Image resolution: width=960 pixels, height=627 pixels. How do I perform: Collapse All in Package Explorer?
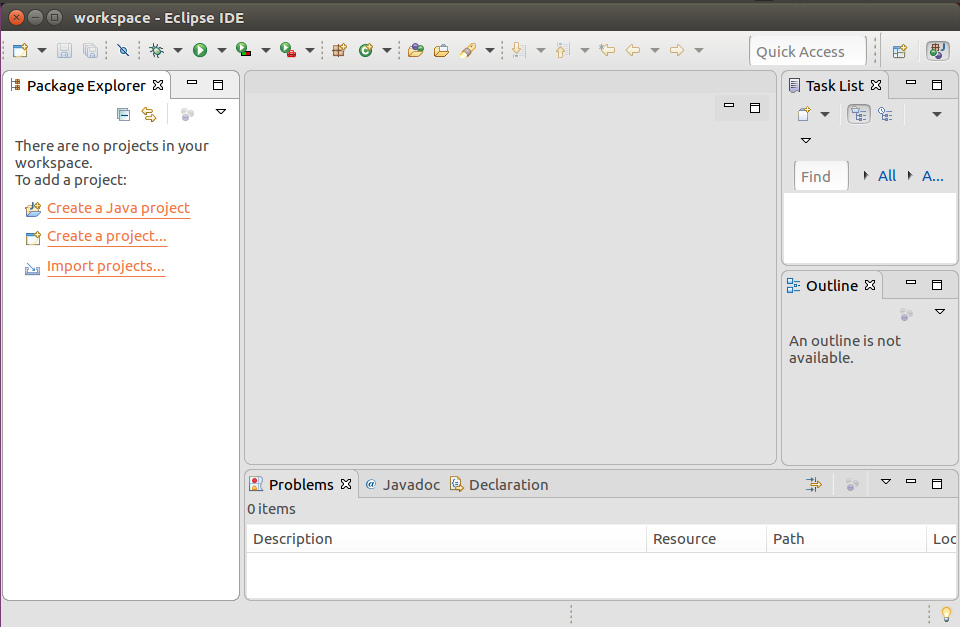[x=123, y=114]
